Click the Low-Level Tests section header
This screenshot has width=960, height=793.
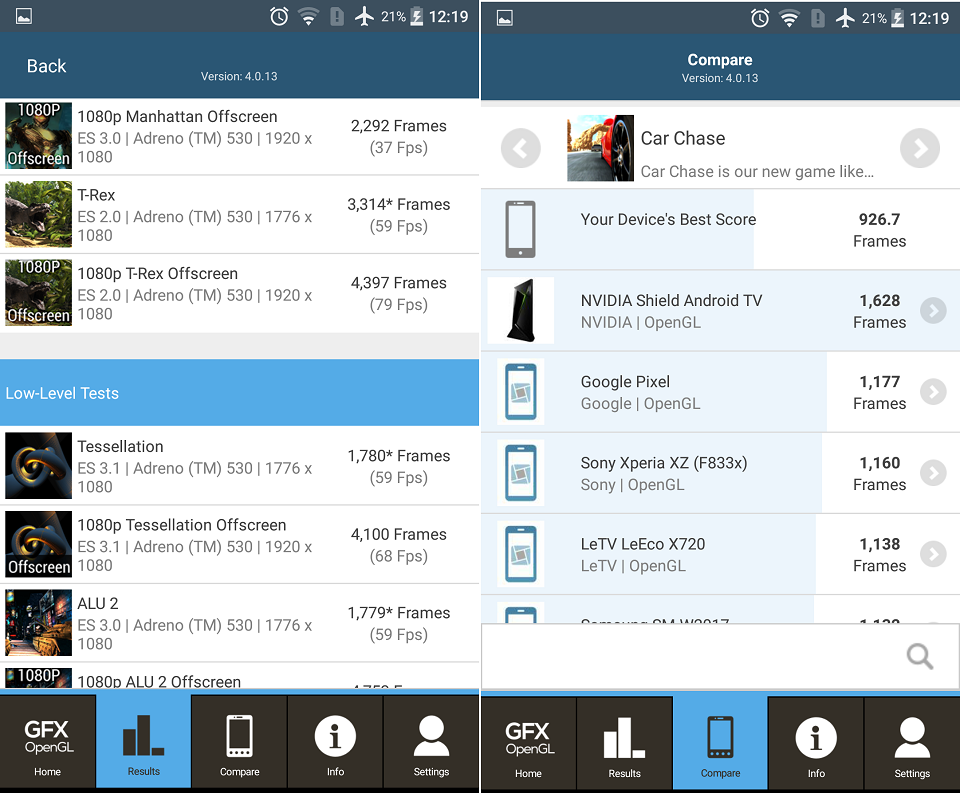coord(239,393)
